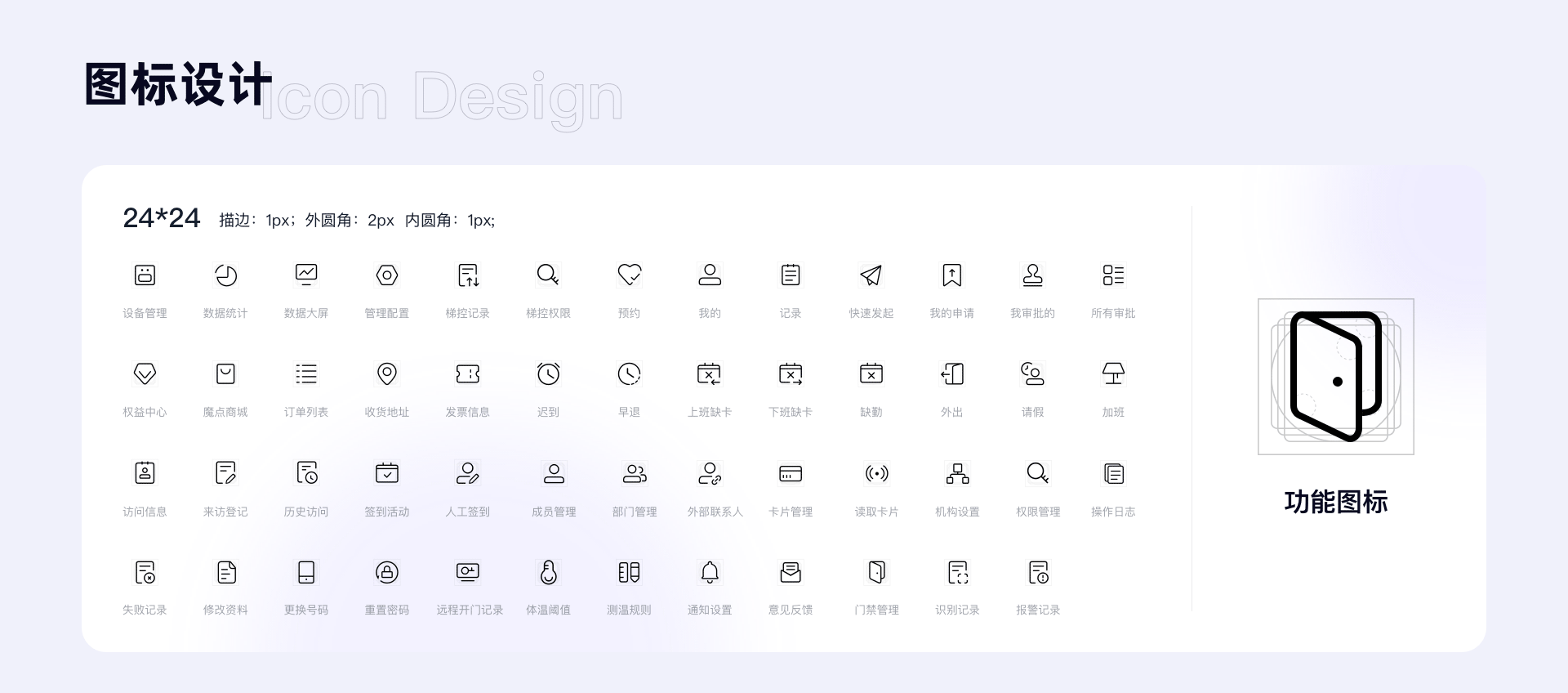Select the 数据统计 pie chart icon

(225, 275)
